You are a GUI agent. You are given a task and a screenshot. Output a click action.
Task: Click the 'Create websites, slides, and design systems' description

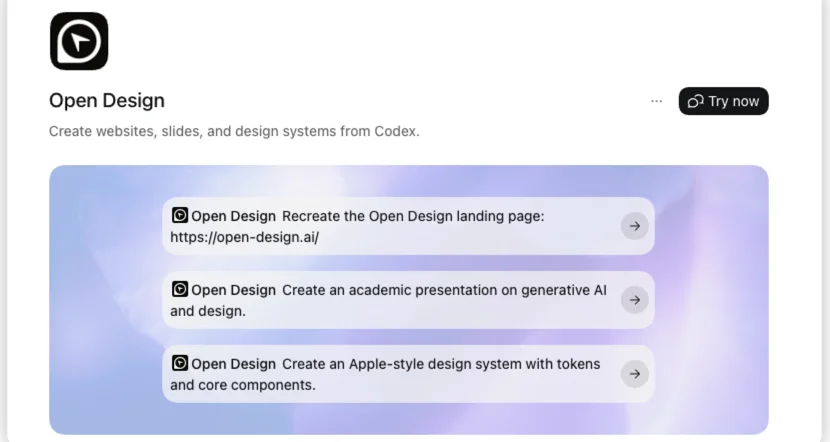(x=234, y=131)
